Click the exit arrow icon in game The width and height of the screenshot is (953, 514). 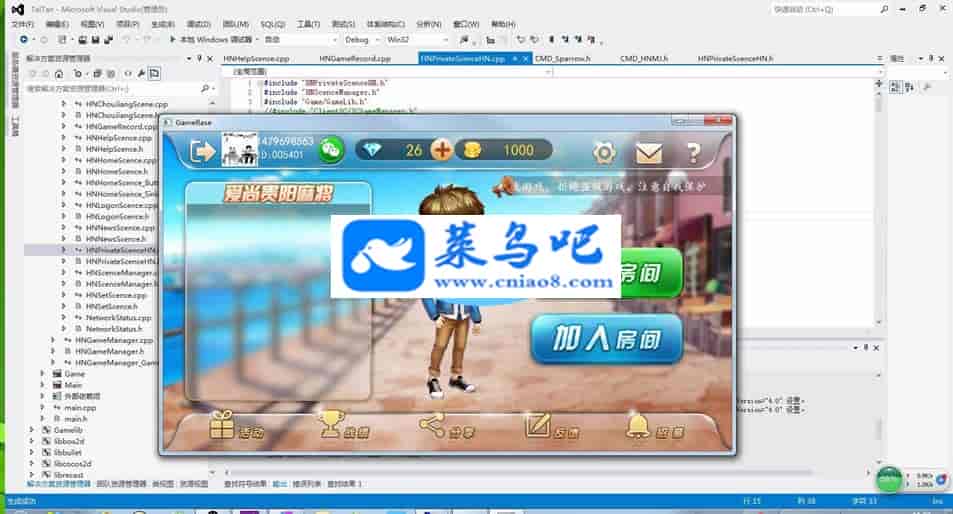click(x=202, y=150)
